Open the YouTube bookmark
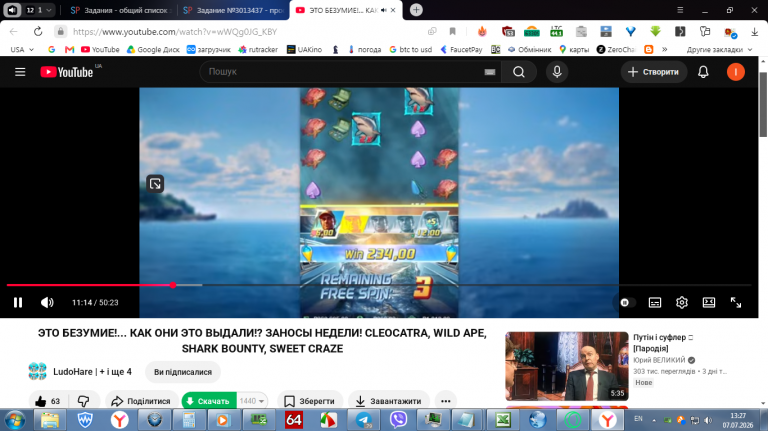Viewport: 768px width, 431px height. (100, 49)
